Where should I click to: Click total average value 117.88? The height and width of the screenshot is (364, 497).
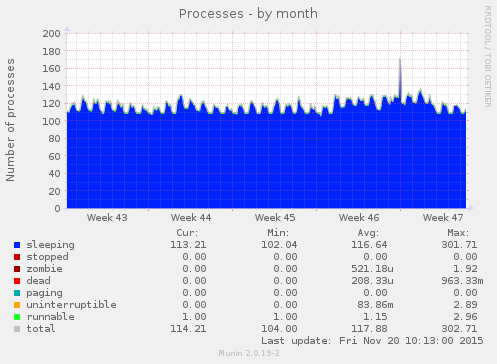click(x=369, y=329)
